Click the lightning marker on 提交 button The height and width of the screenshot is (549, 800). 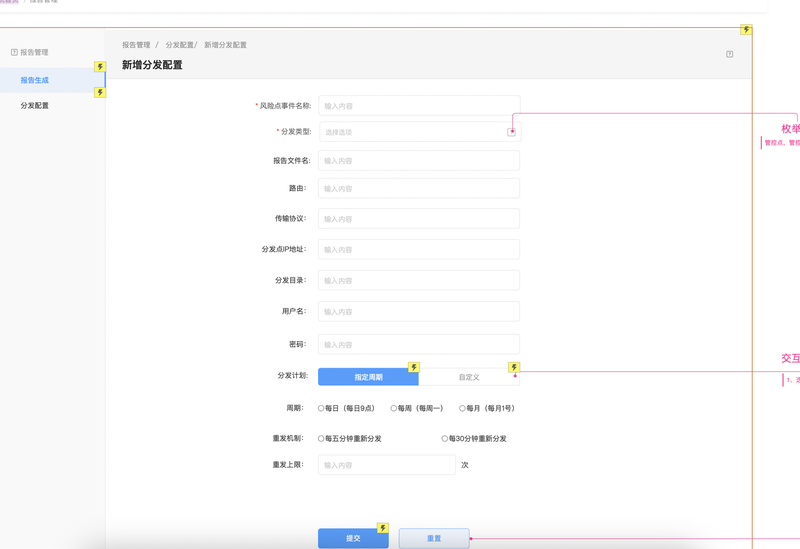click(x=382, y=528)
